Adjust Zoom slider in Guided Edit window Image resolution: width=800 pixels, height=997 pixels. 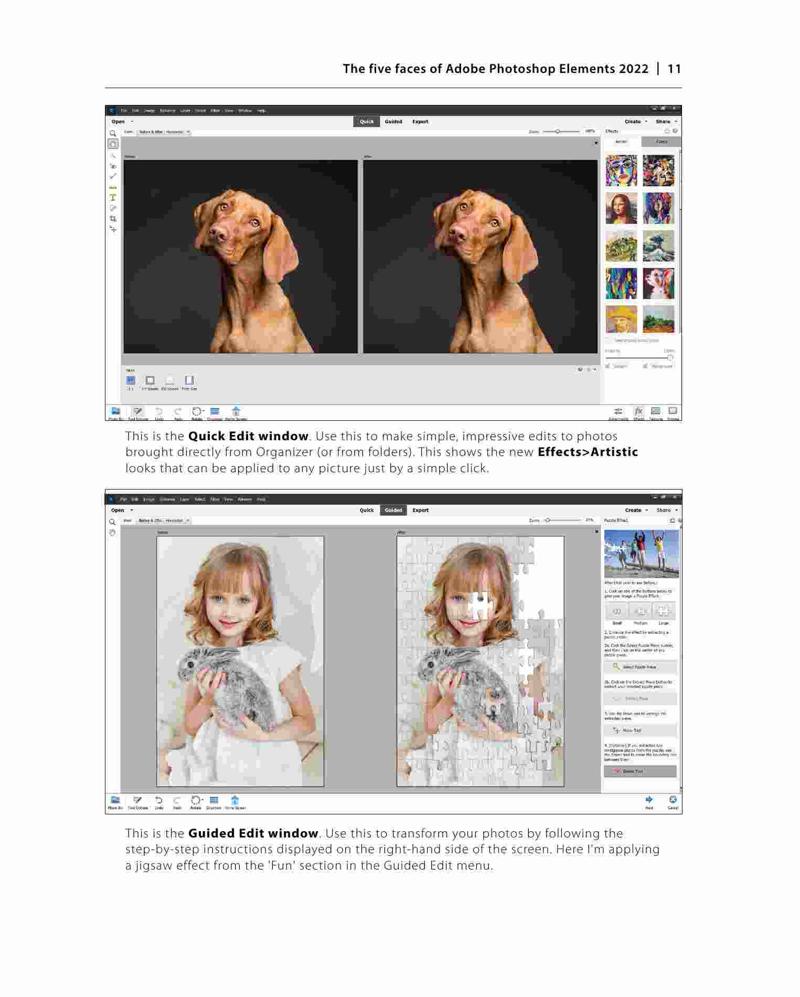[562, 520]
